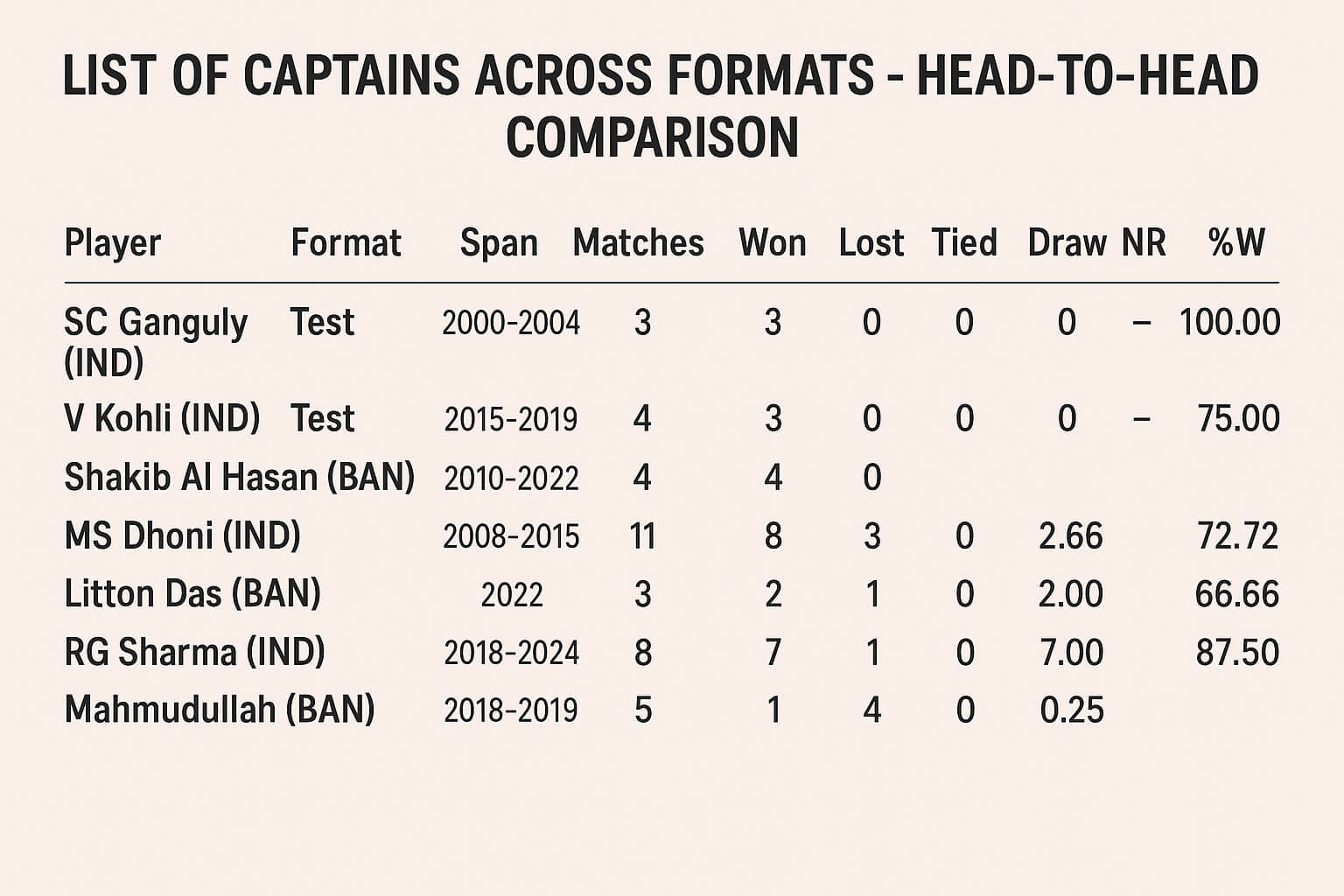
Task: Select the MS Dhoni (IND) player name
Action: (x=182, y=535)
